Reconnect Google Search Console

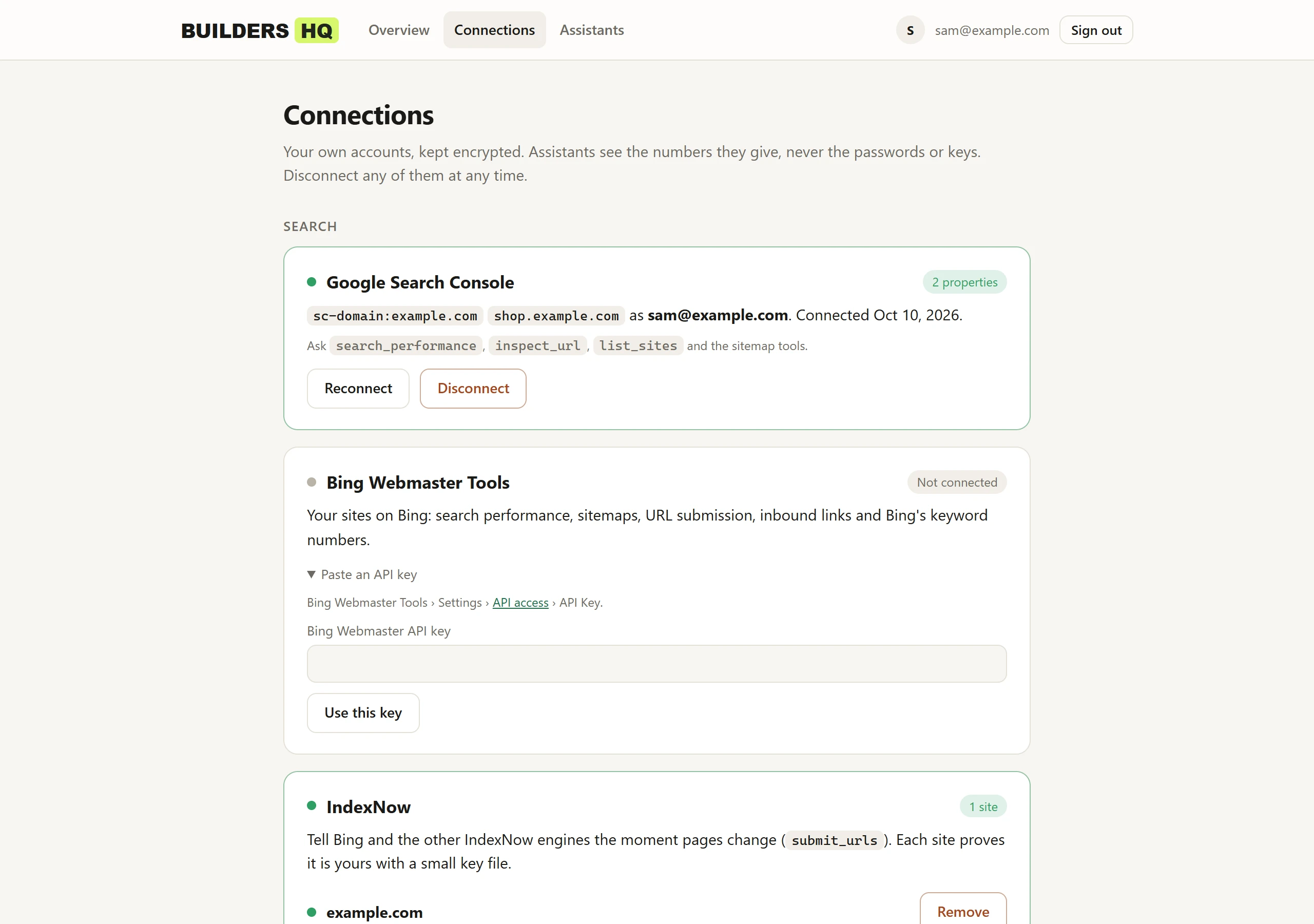click(358, 388)
